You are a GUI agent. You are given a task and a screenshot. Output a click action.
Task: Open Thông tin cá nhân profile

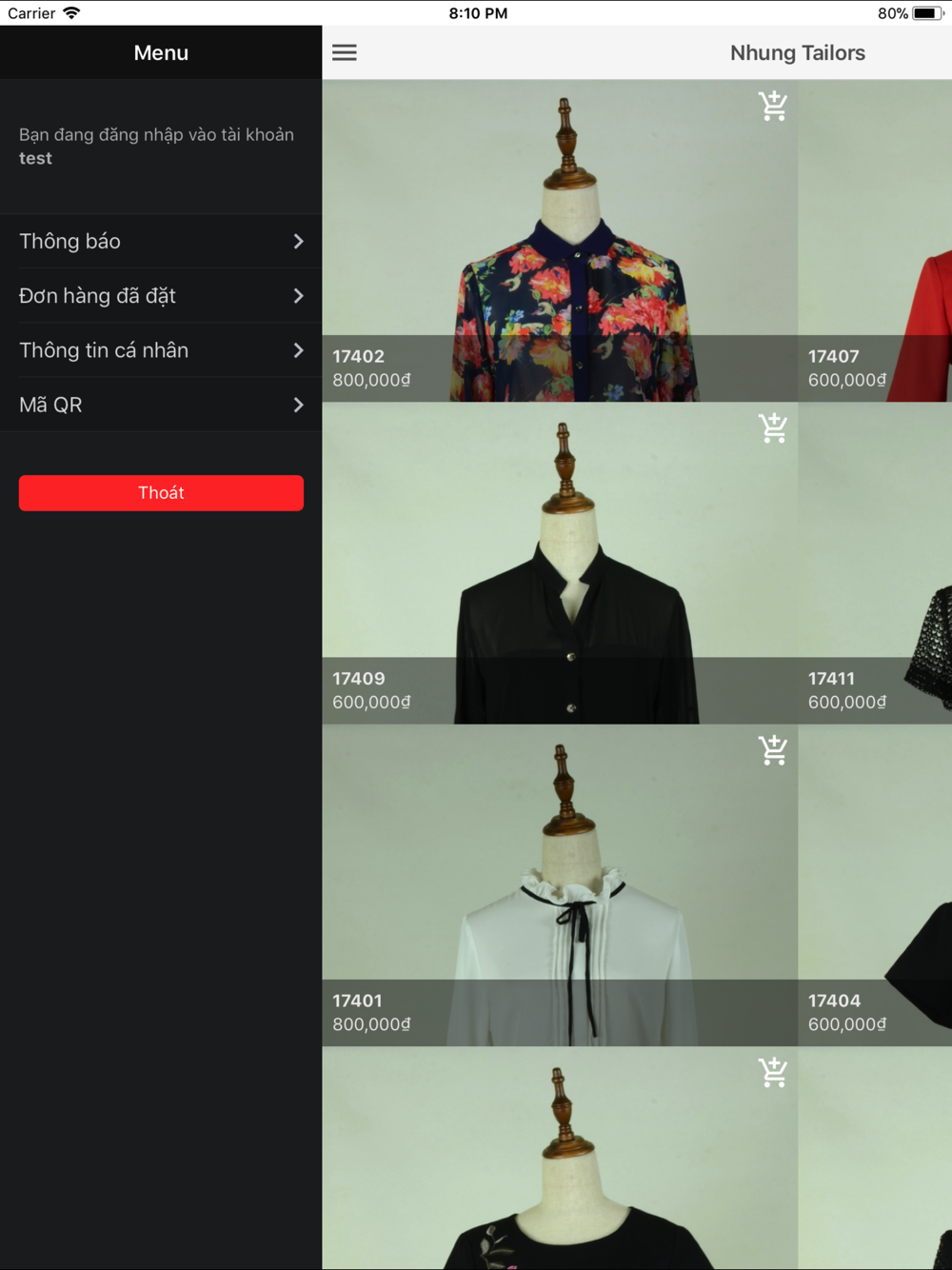click(x=161, y=350)
